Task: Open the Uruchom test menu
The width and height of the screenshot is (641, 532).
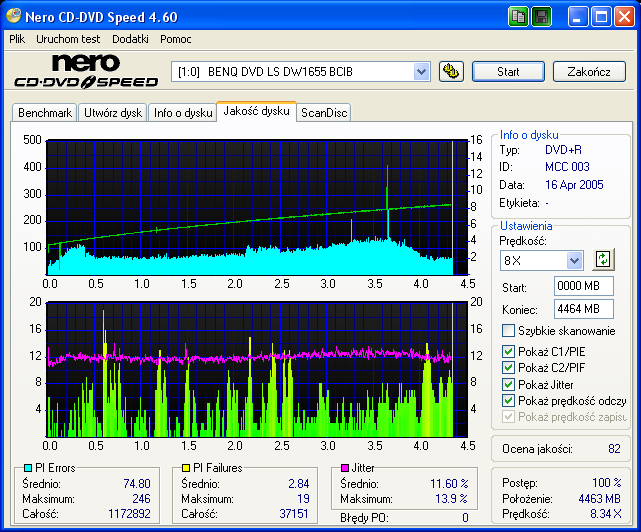Action: point(68,39)
